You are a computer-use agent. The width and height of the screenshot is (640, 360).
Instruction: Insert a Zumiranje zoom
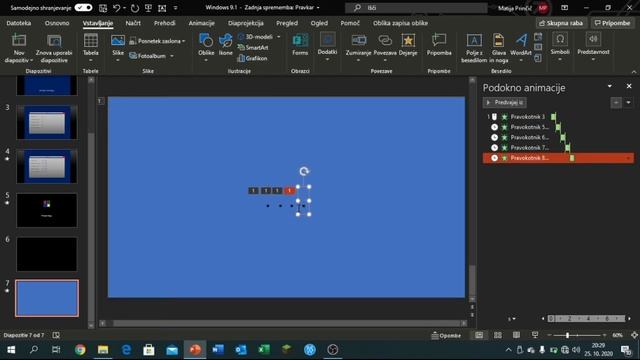click(358, 48)
